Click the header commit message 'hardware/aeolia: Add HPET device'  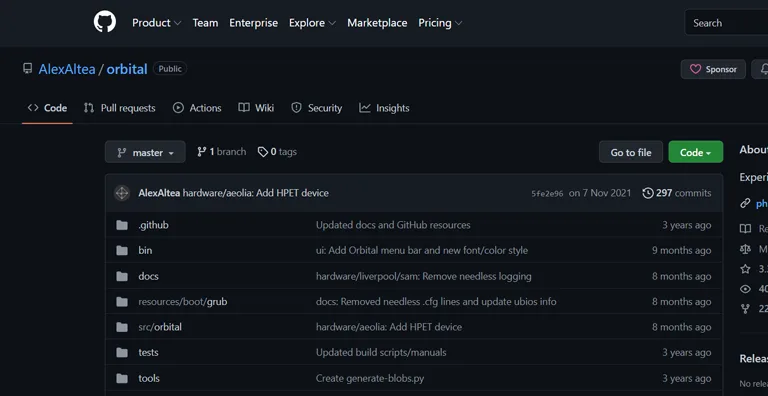click(x=256, y=193)
